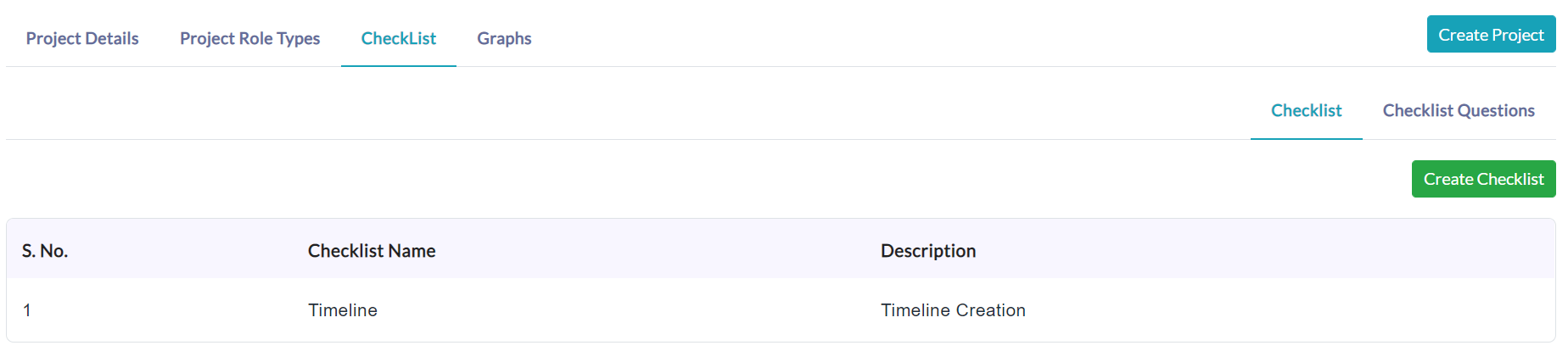Screen dimensions: 1568x351
Task: Select the CheckList top tab
Action: point(399,38)
